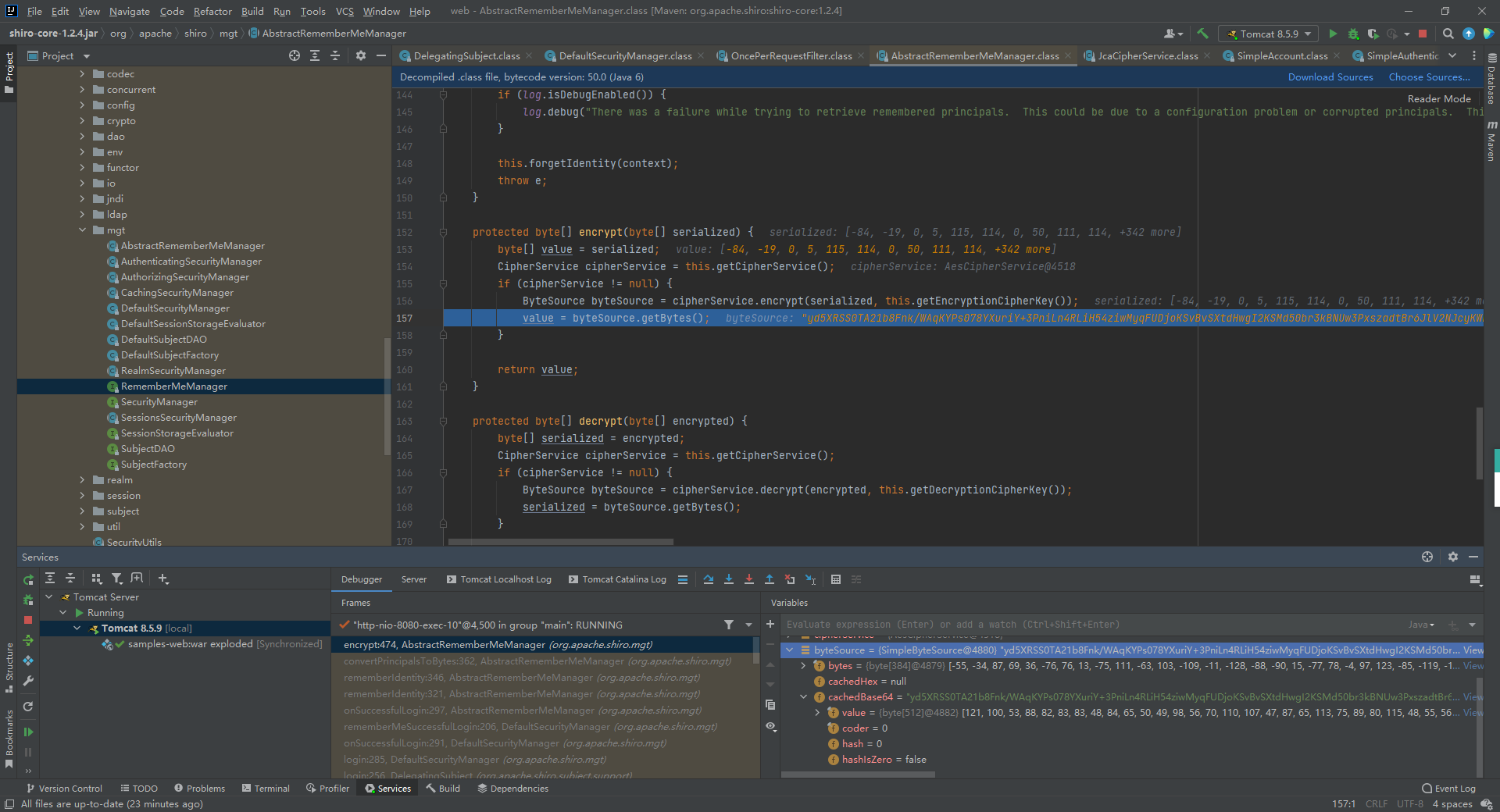
Task: Click the Evaluate expression input field
Action: (1094, 625)
